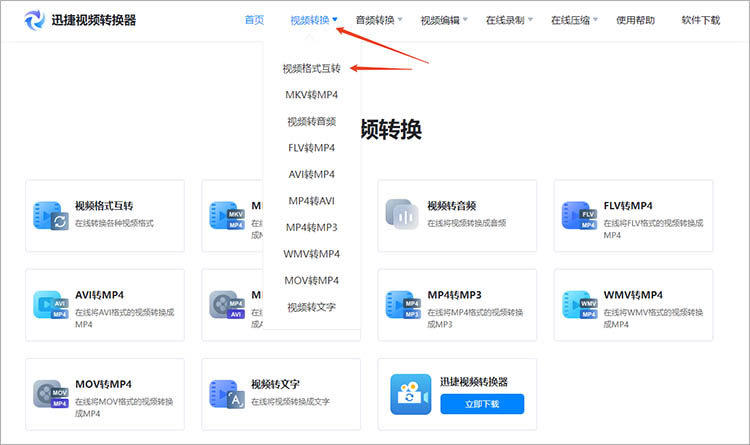Click the MP4转MP3 card icon
The image size is (750, 445).
tap(403, 305)
